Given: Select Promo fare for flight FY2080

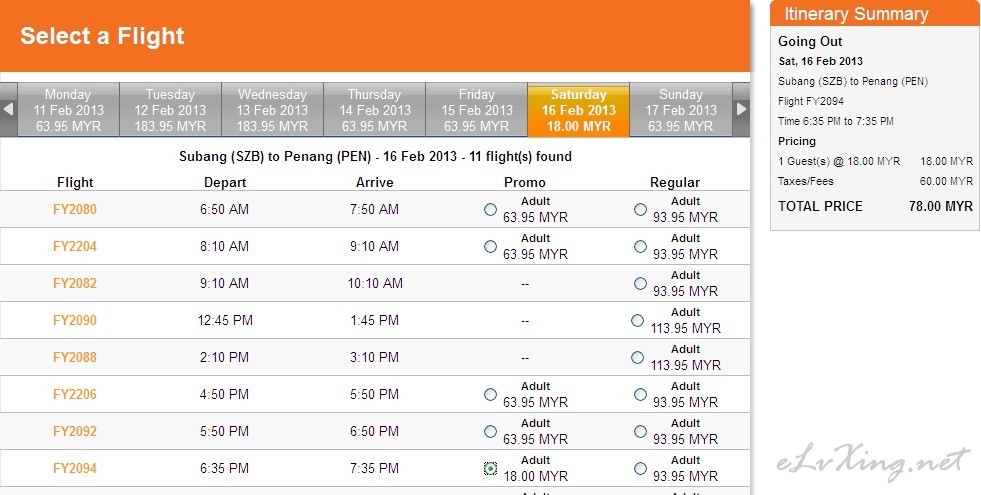Looking at the screenshot, I should click(x=490, y=210).
